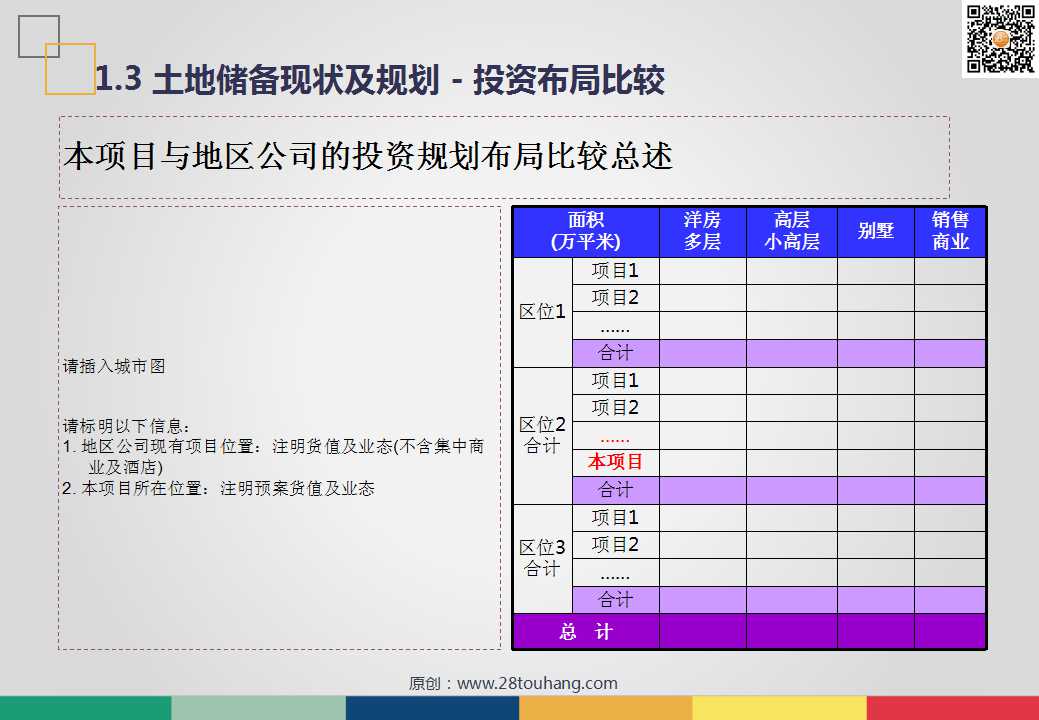This screenshot has width=1039, height=720.
Task: Click the red 本项目 table cell
Action: (616, 462)
